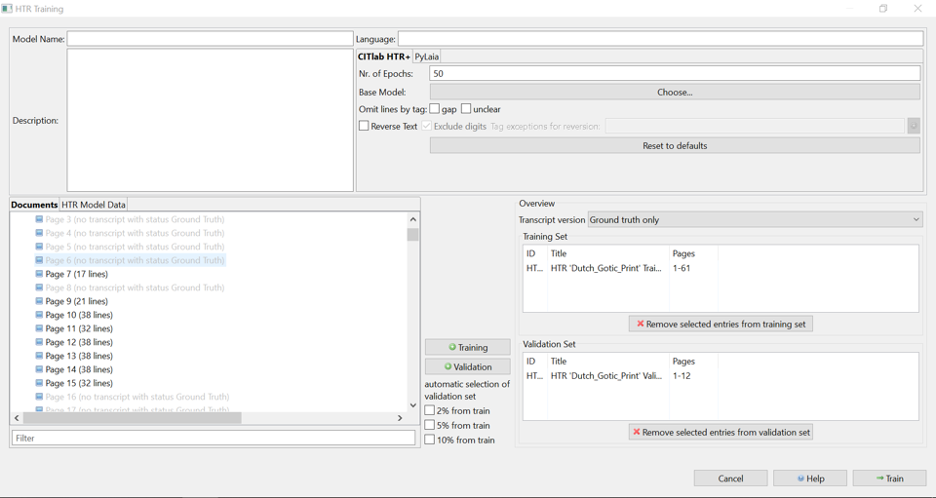Enable the unclear tag checkbox
Screen dimensions: 936x498
pyautogui.click(x=466, y=109)
